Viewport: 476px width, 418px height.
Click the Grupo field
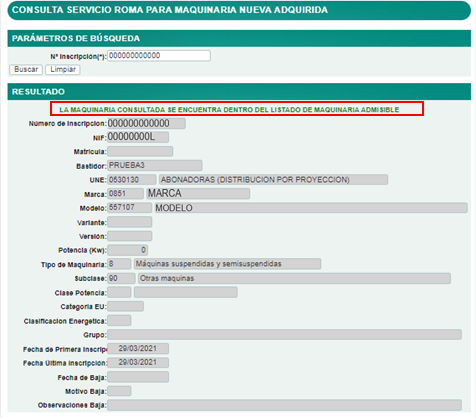[x=284, y=335]
